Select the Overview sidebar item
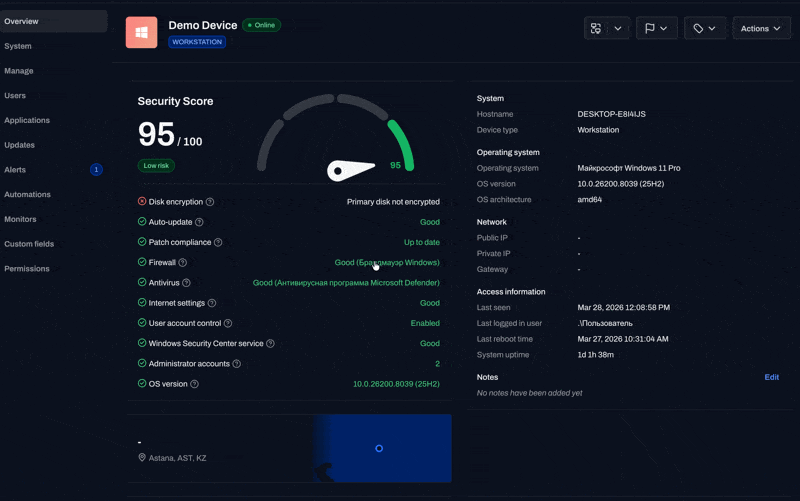 click(53, 21)
